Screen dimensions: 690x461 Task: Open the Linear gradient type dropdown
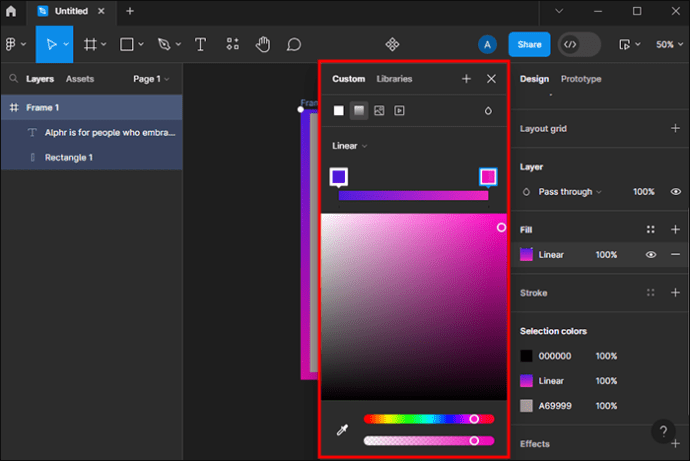pyautogui.click(x=350, y=146)
